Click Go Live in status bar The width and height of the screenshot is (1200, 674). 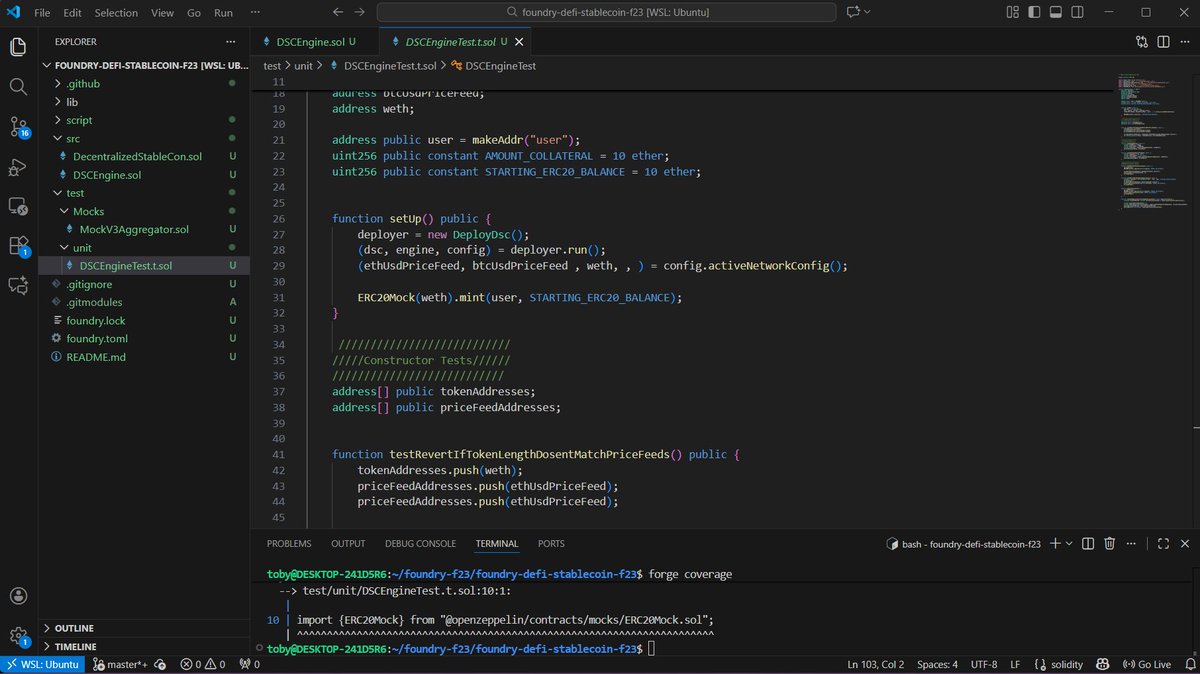(x=1147, y=664)
